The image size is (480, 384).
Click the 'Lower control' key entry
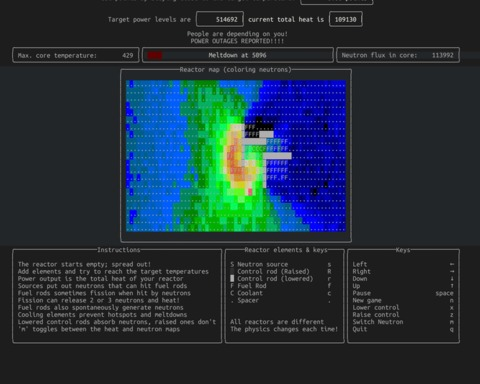click(x=376, y=308)
